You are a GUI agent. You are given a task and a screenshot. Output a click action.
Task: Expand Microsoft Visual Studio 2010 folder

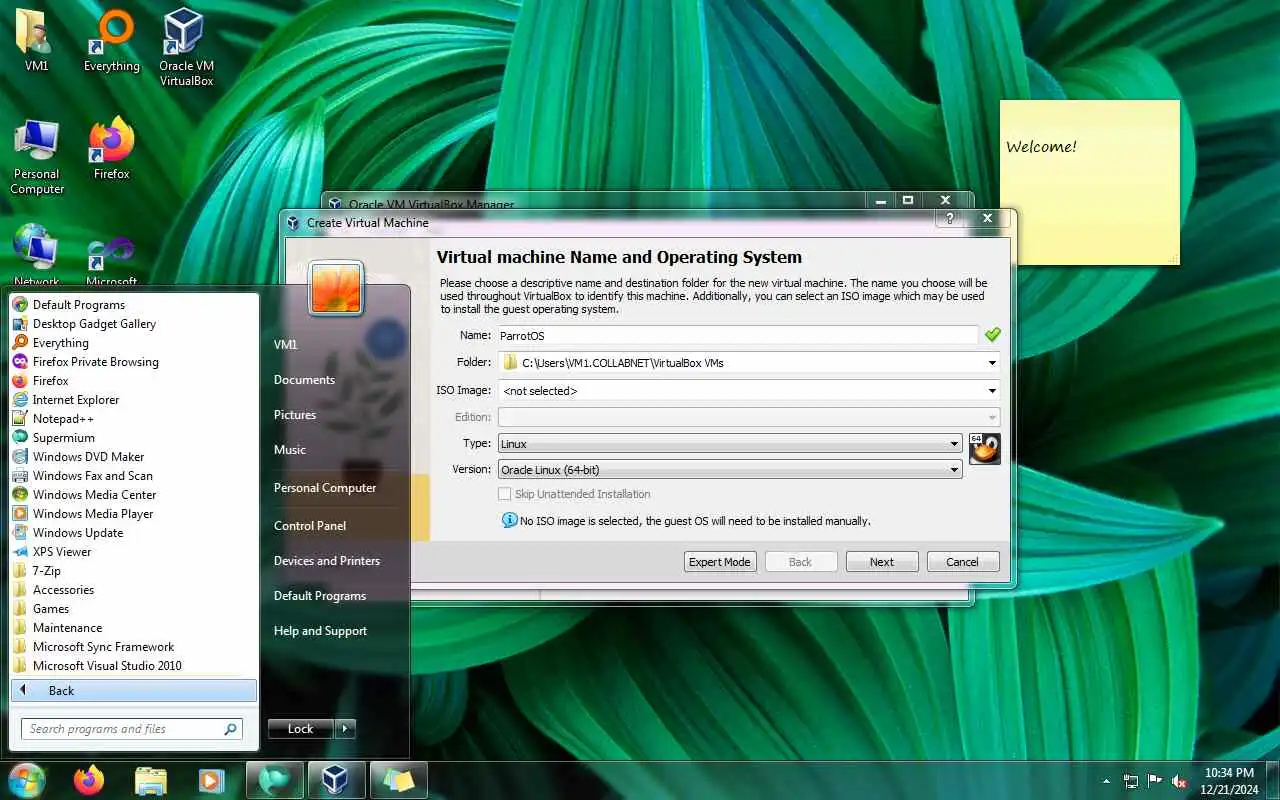(107, 666)
